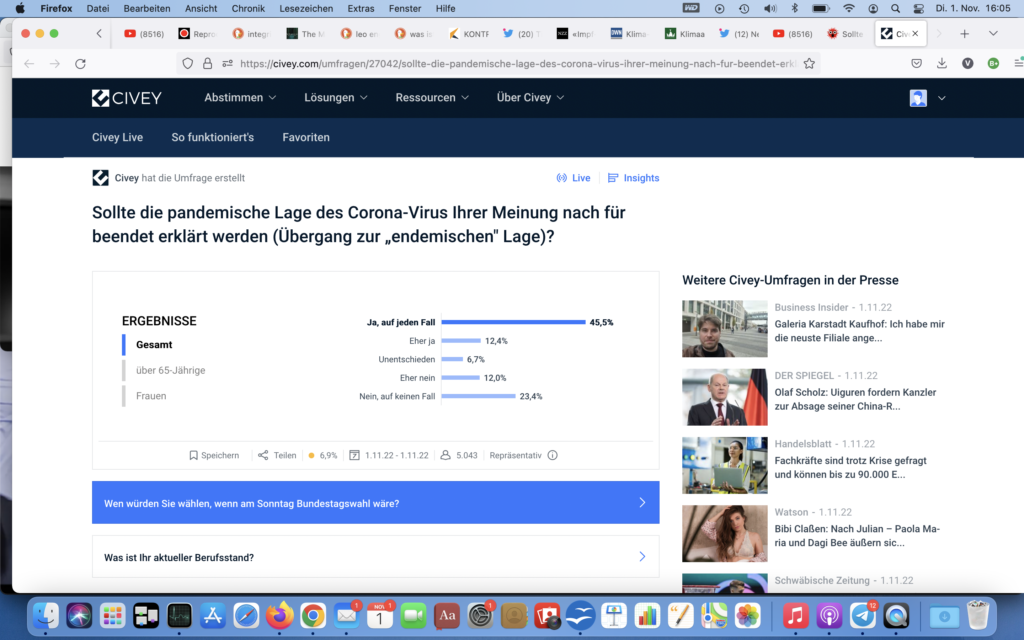Click the Civey logo in the header
1024x640 pixels.
pos(127,98)
